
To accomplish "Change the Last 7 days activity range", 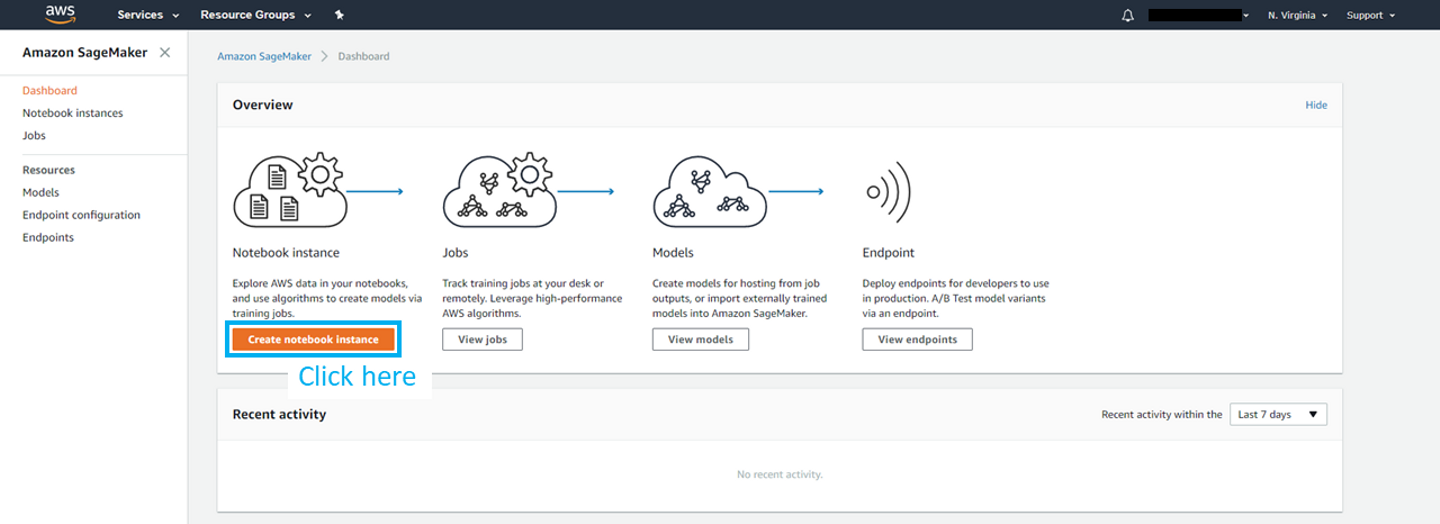I will 1278,414.
